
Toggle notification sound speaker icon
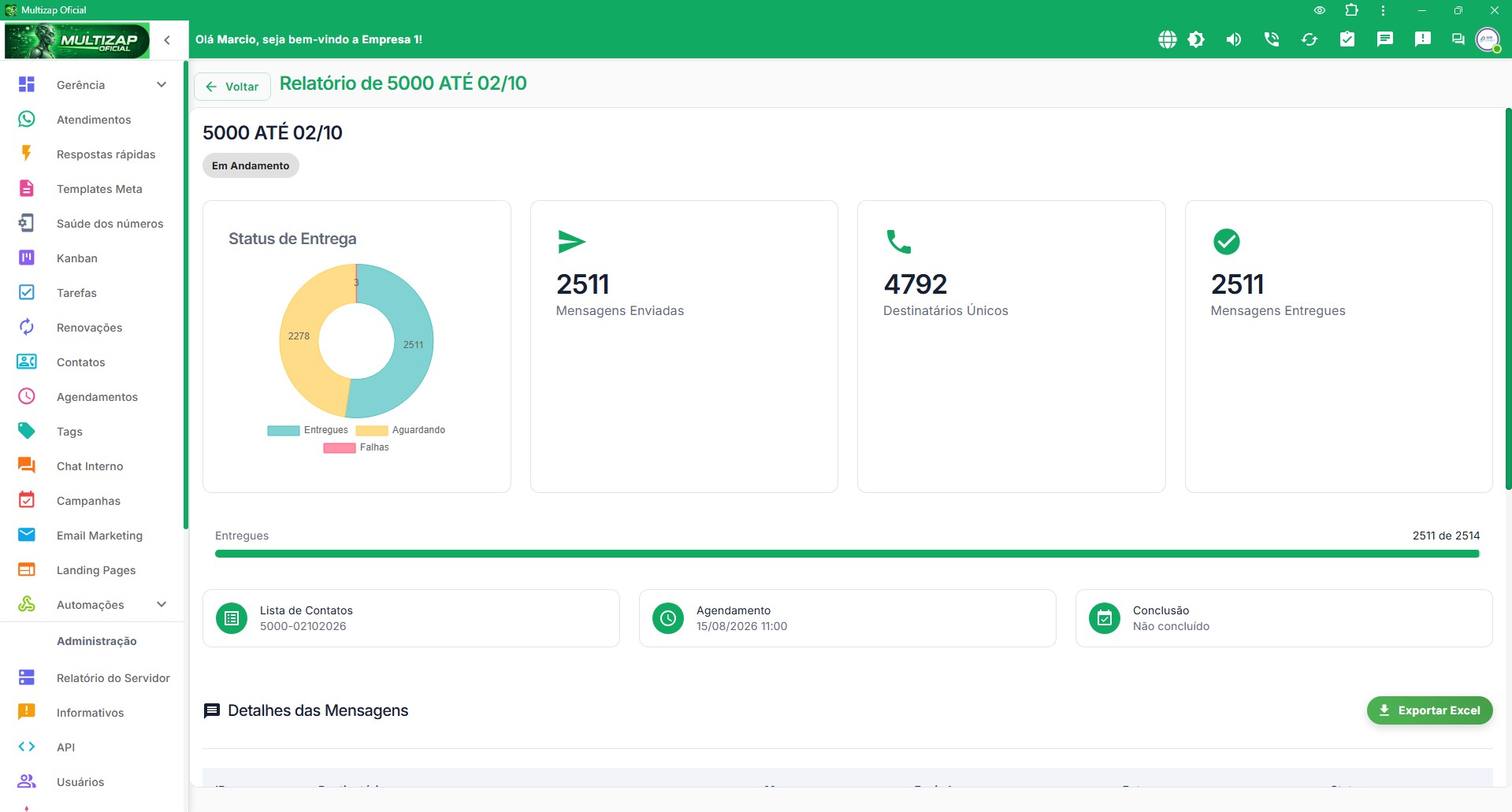(x=1234, y=39)
